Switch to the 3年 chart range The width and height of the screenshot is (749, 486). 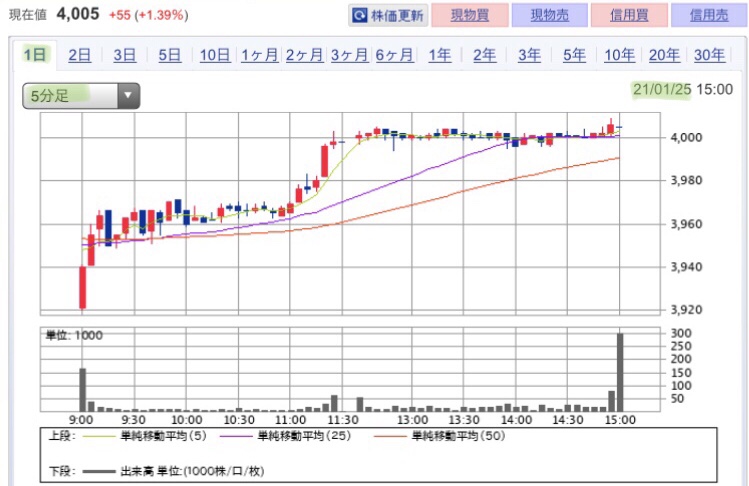click(529, 55)
